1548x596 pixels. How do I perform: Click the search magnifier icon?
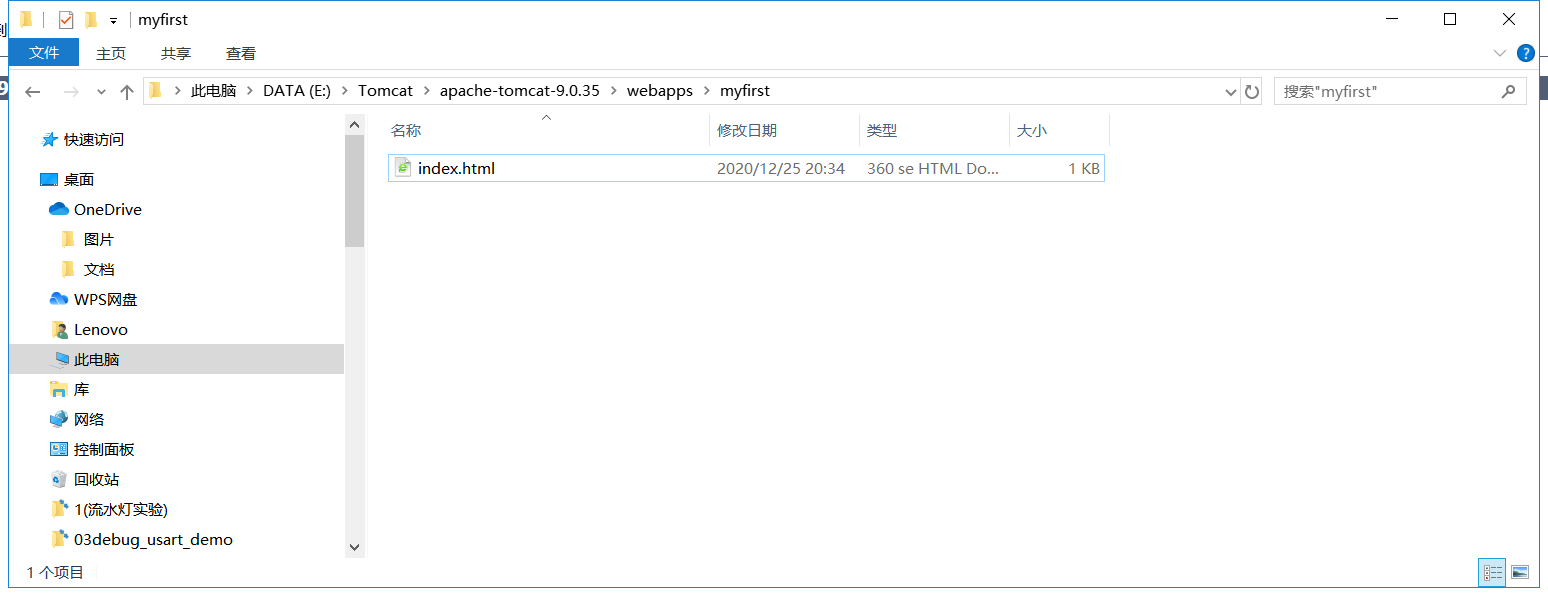coord(1508,91)
